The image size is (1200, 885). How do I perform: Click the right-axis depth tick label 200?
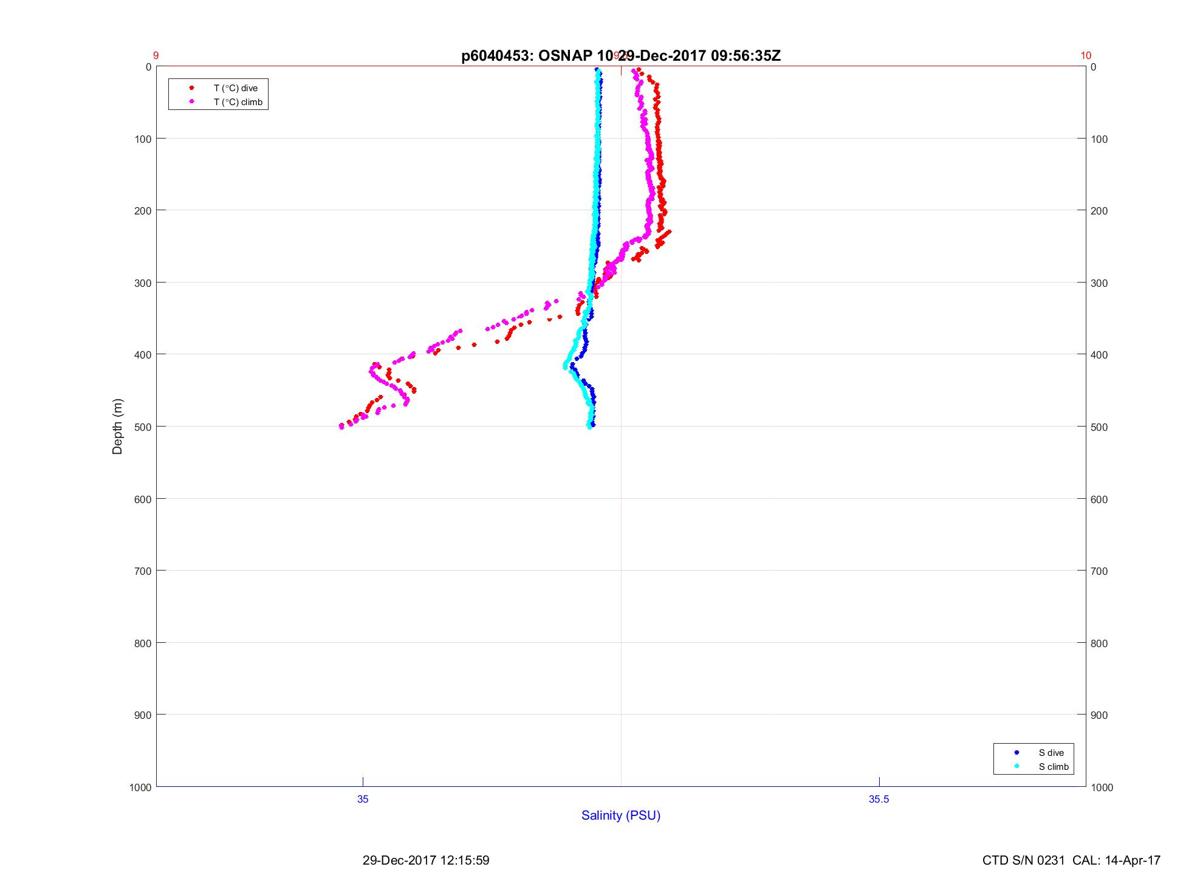[1100, 211]
